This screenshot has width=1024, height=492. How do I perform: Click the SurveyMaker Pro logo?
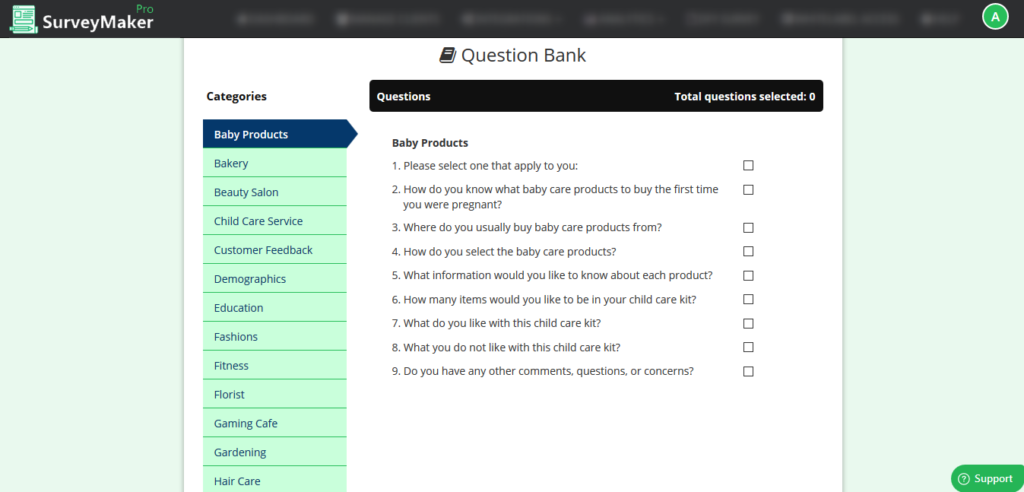82,19
